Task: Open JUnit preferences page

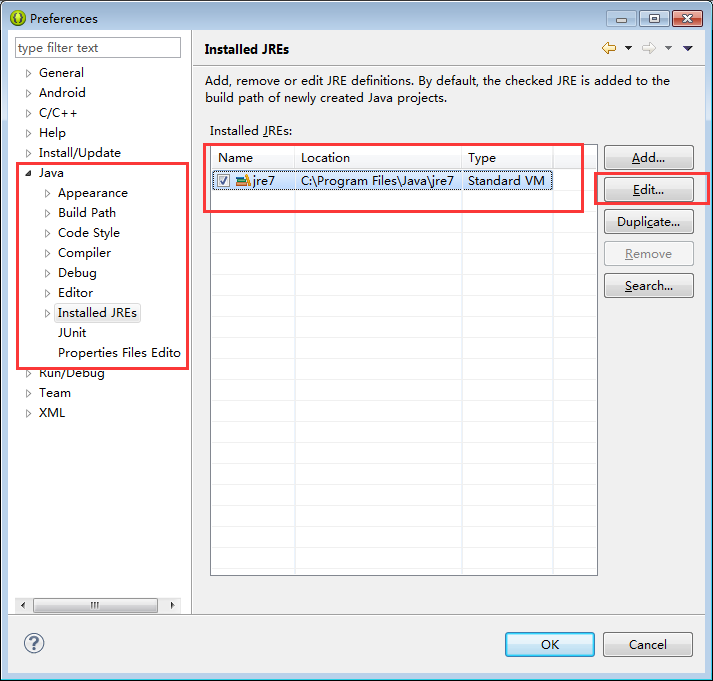Action: (x=72, y=333)
